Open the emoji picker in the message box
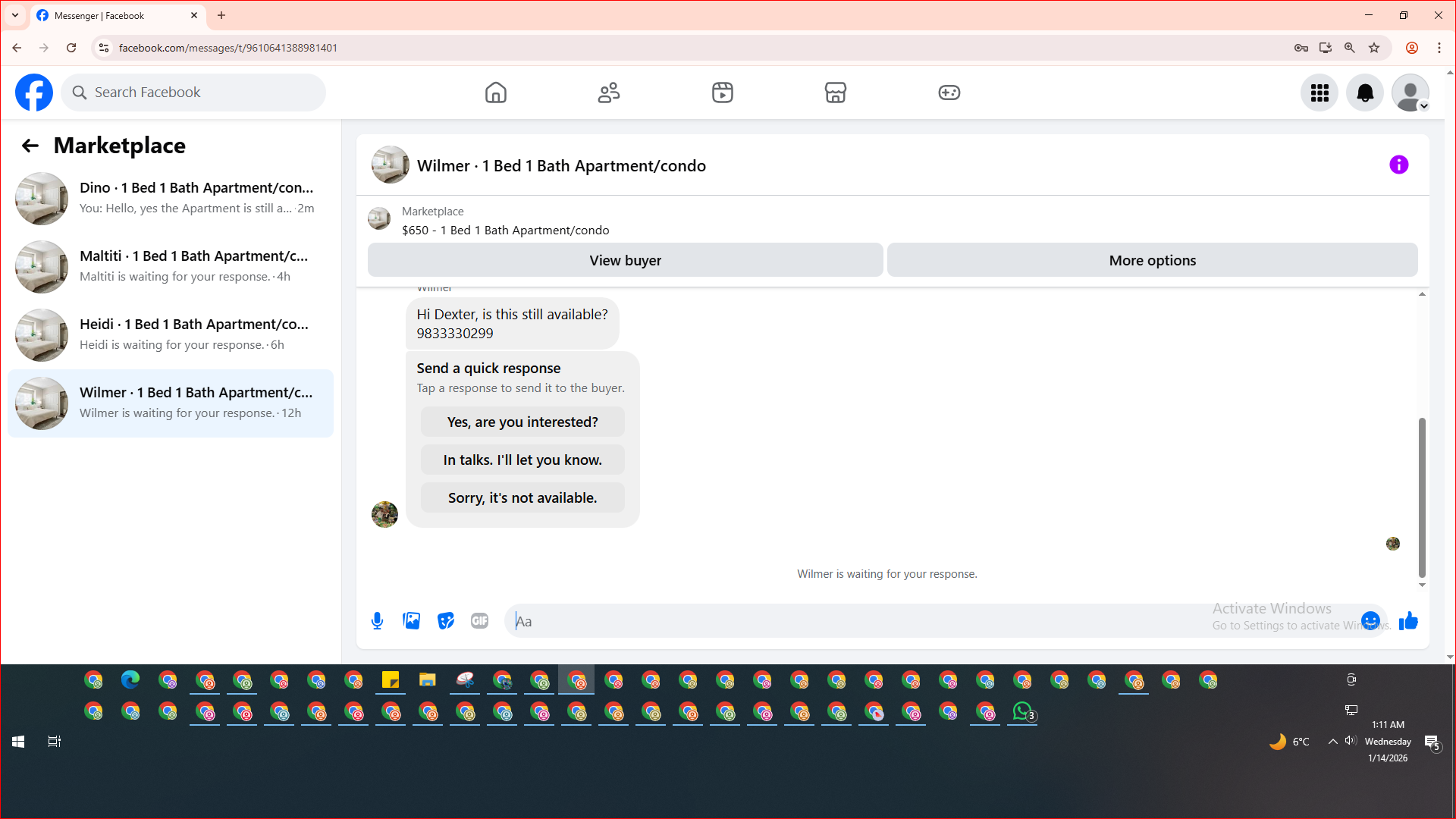1456x819 pixels. coord(1370,621)
